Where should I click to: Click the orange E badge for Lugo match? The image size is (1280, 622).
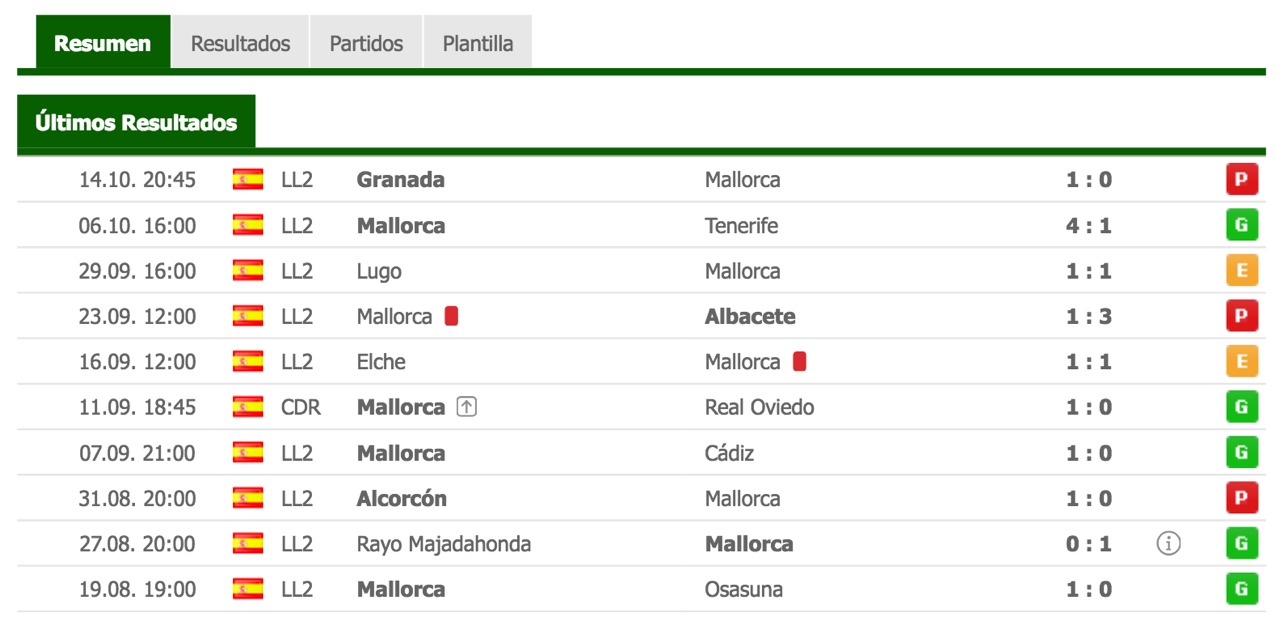[x=1241, y=271]
